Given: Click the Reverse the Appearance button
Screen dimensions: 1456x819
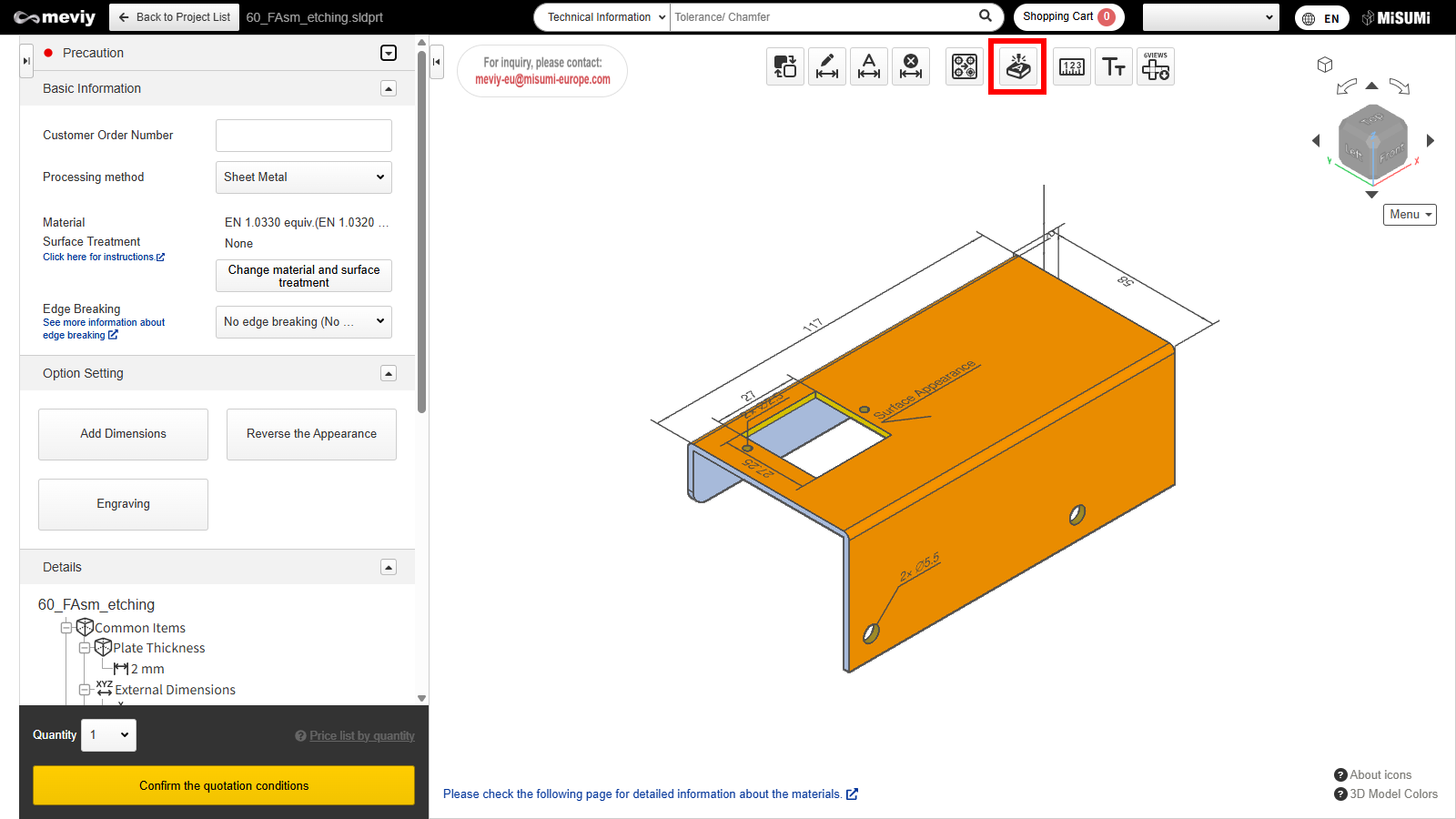Looking at the screenshot, I should point(311,434).
